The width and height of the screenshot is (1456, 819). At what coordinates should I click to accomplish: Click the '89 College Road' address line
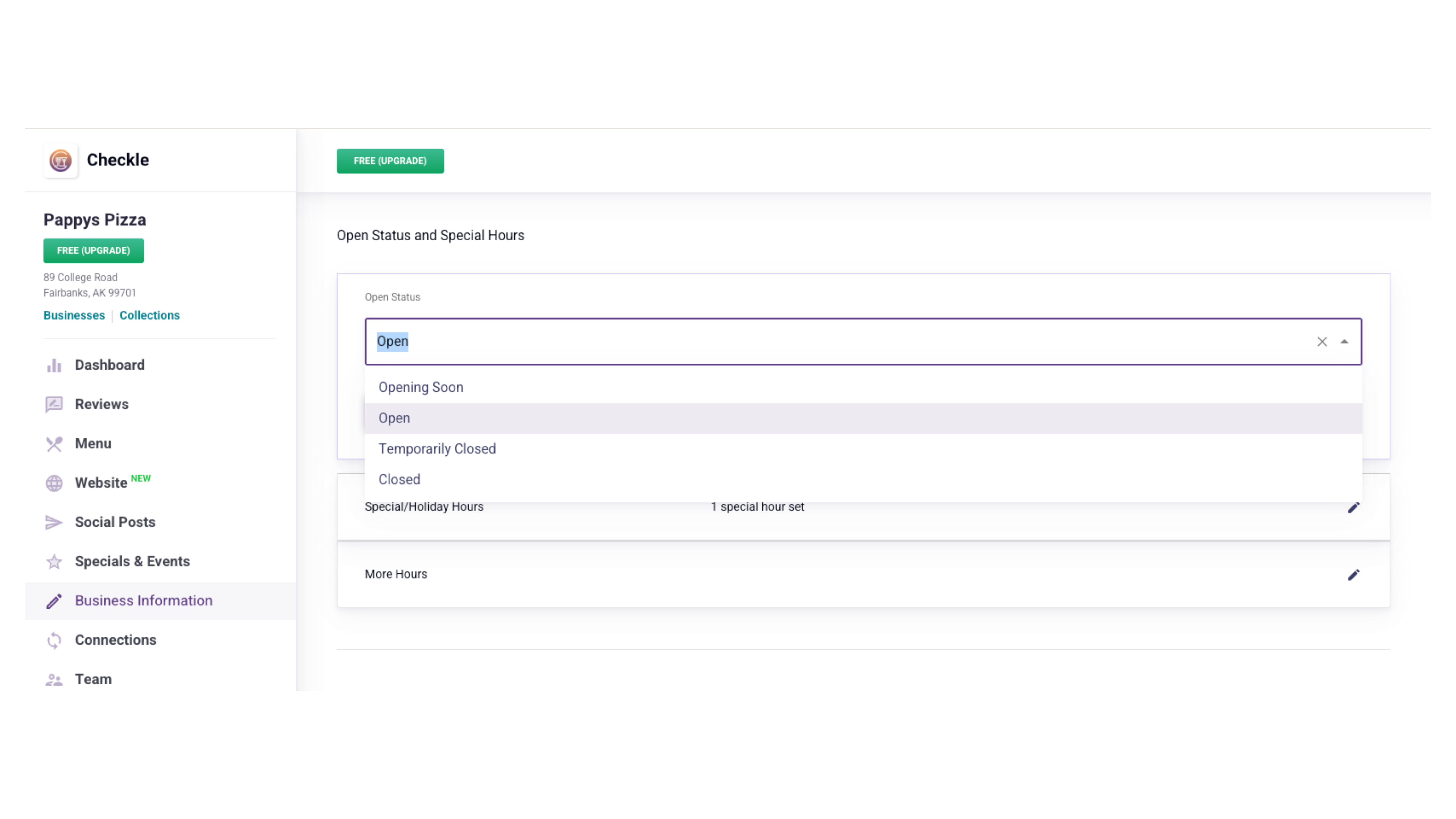[x=80, y=278]
